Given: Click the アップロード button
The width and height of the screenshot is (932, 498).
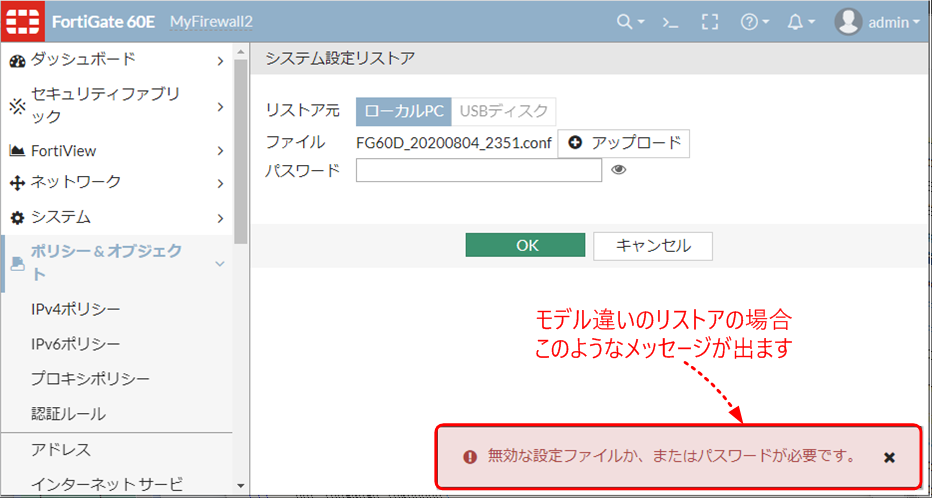Looking at the screenshot, I should point(624,143).
